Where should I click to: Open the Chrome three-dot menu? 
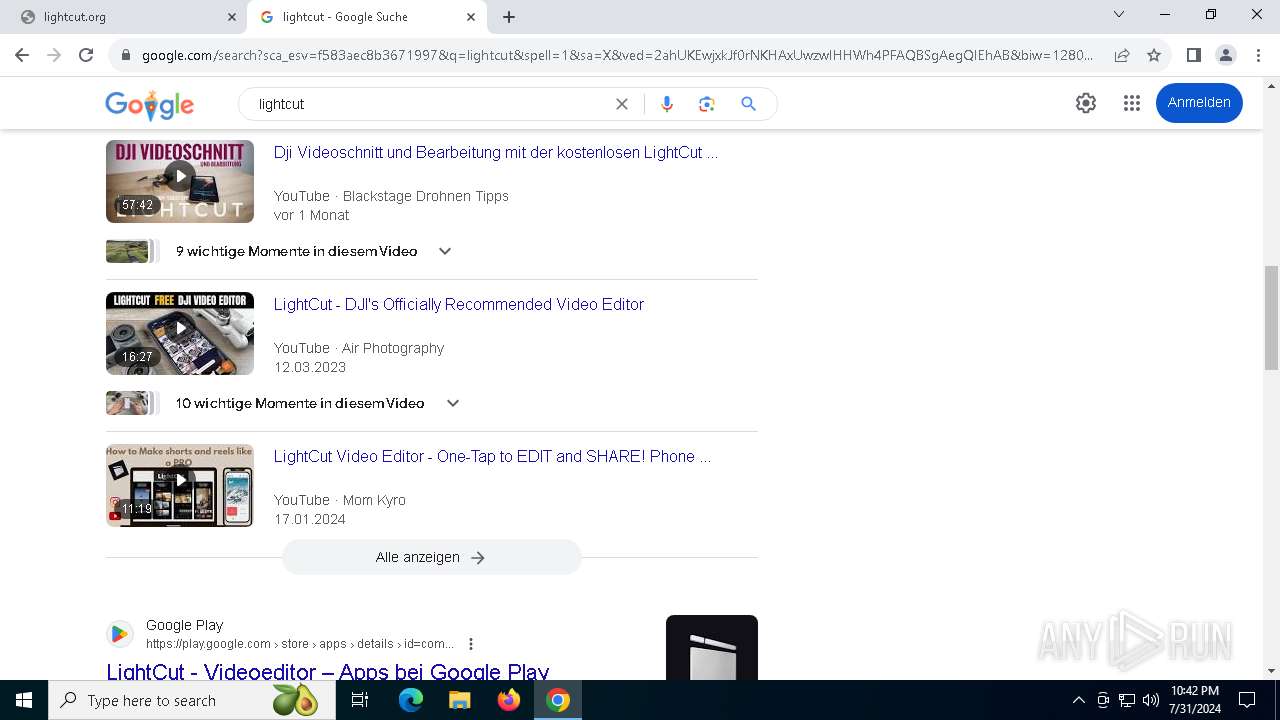[x=1258, y=55]
